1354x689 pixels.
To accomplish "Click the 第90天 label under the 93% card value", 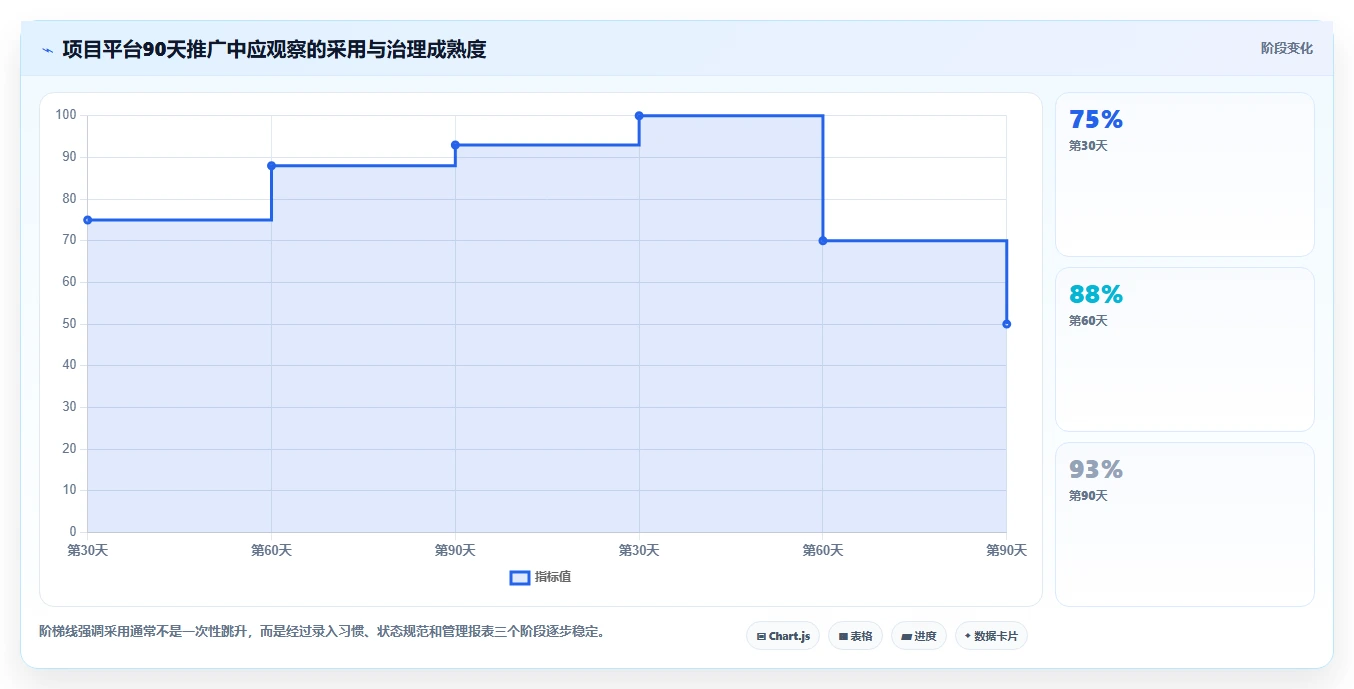I will 1088,496.
